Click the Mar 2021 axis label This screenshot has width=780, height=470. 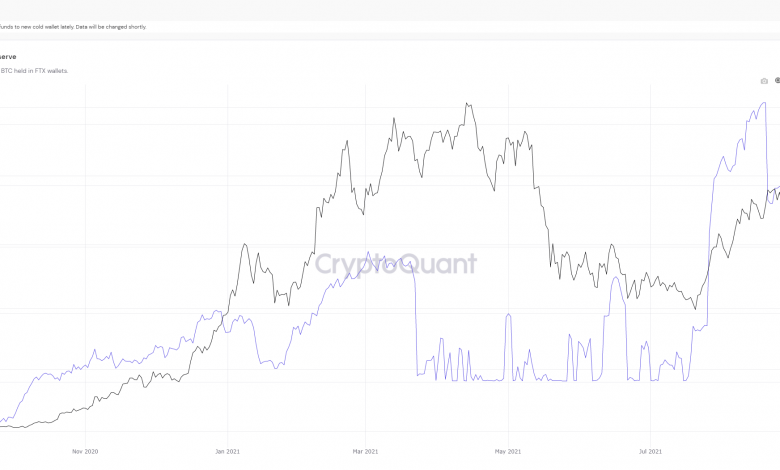click(x=366, y=451)
